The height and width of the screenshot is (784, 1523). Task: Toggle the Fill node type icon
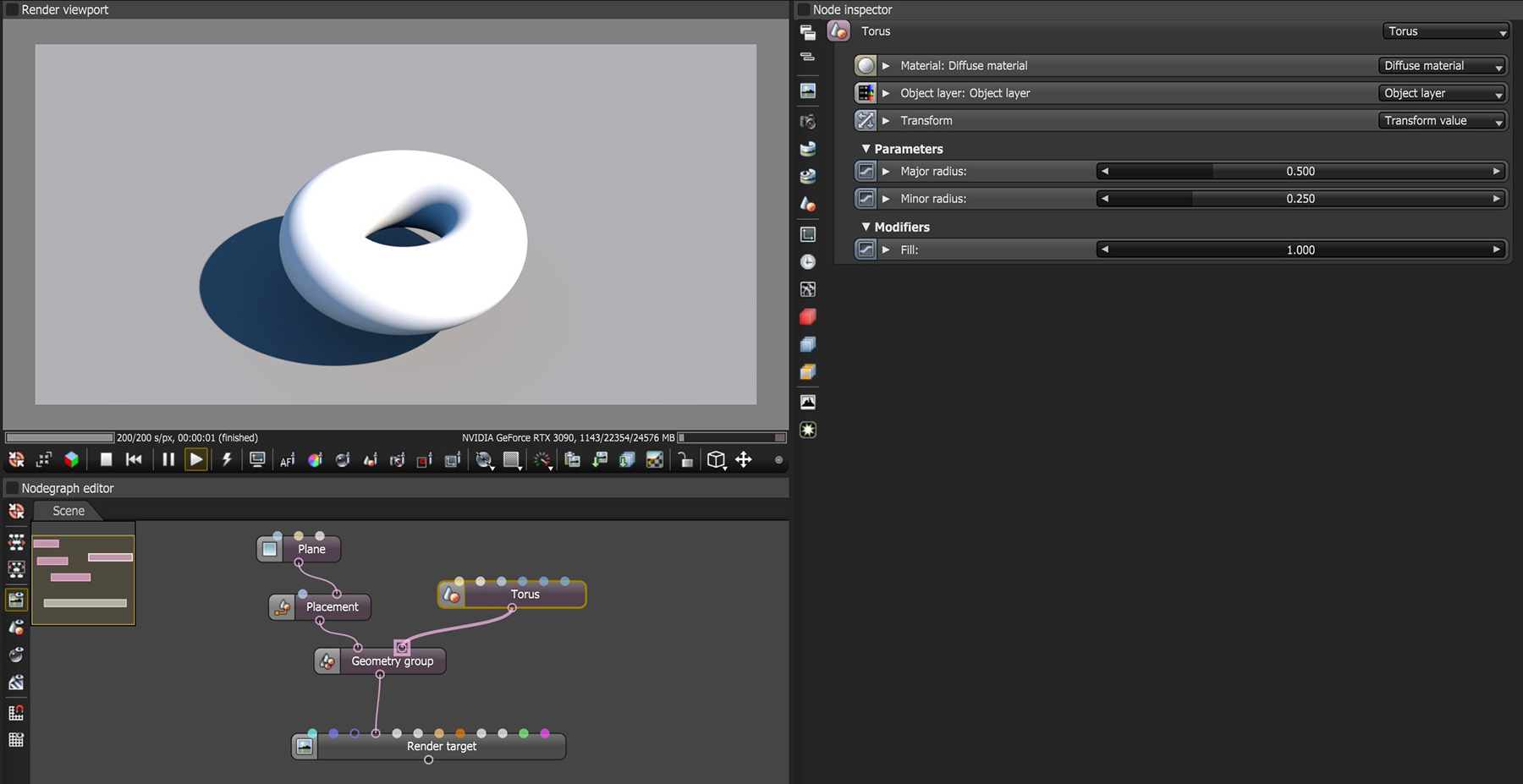pos(866,249)
